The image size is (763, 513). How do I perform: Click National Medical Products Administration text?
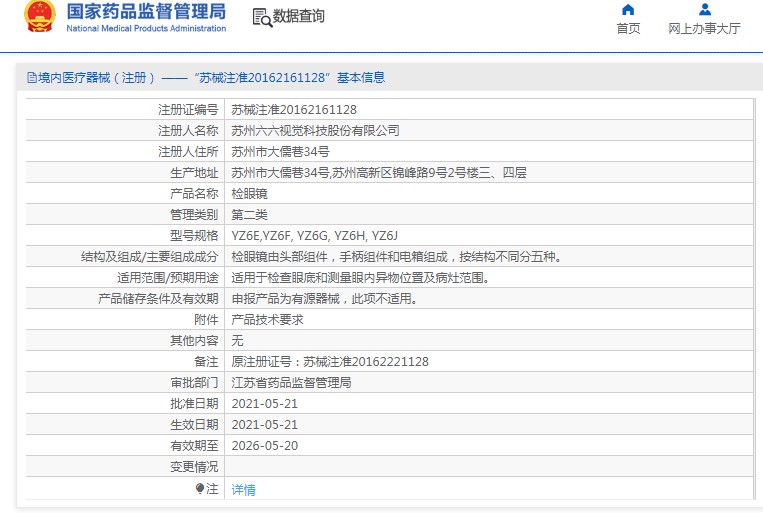pos(146,28)
